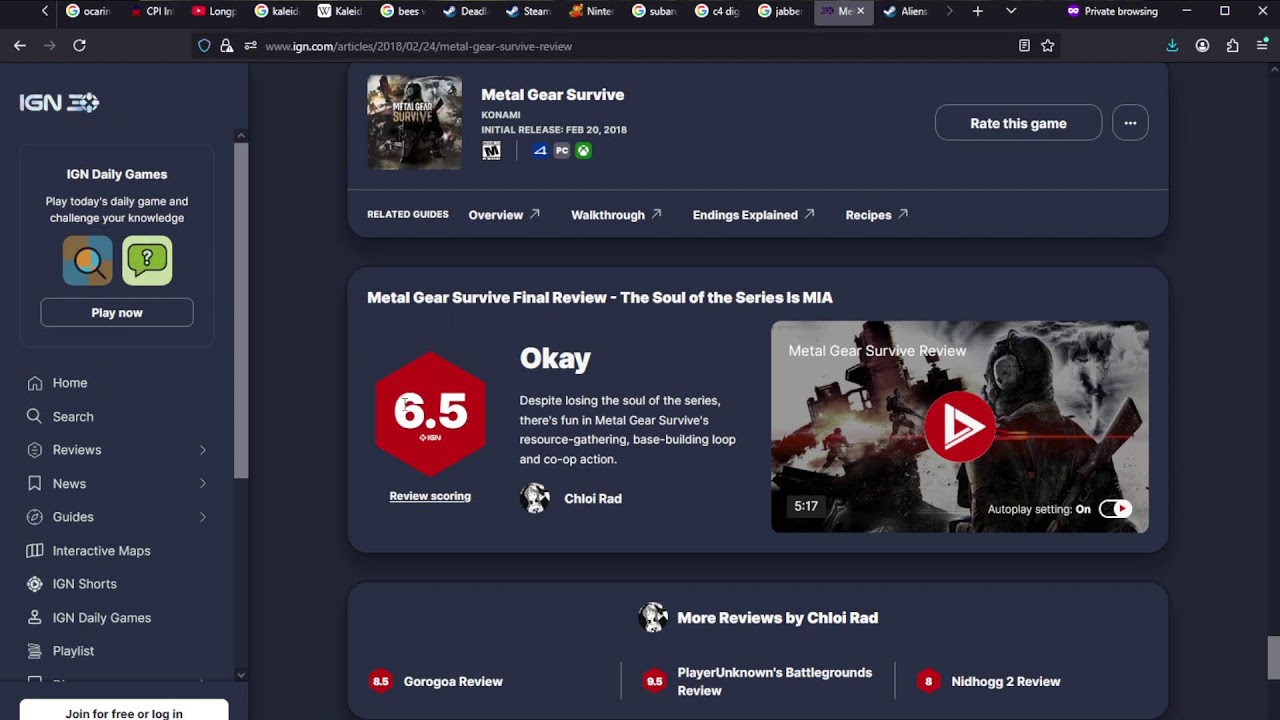The image size is (1280, 720).
Task: Click the Search magnifier icon in the sidebar
Action: (35, 416)
